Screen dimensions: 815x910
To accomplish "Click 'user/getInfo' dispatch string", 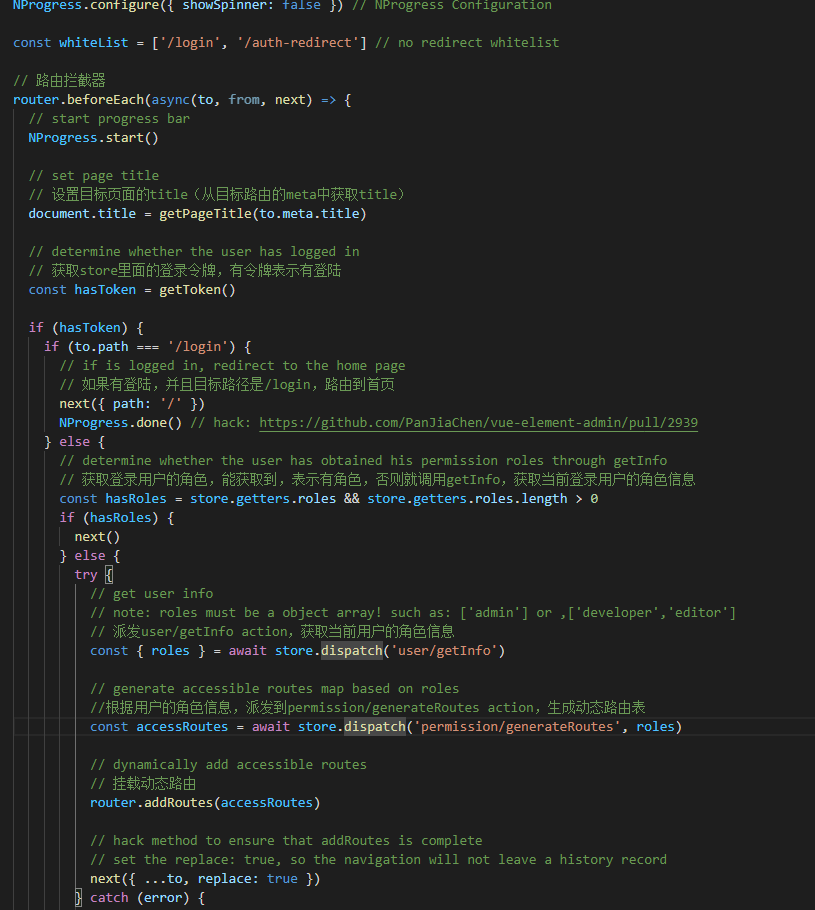I will tap(444, 651).
